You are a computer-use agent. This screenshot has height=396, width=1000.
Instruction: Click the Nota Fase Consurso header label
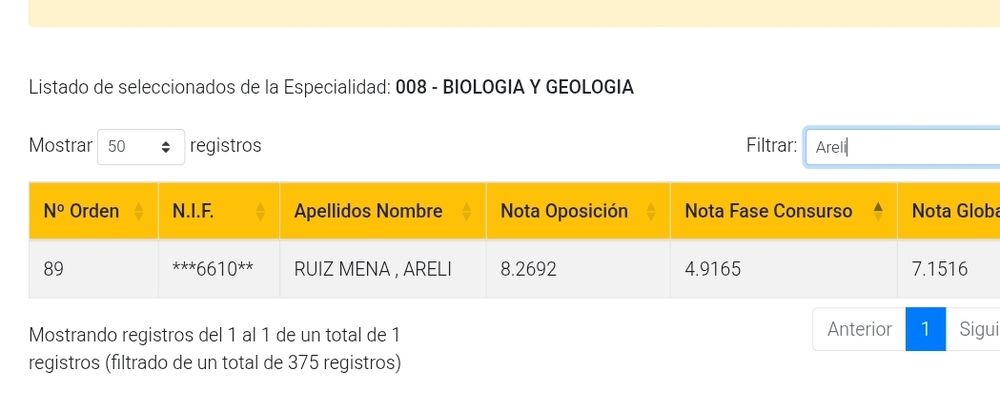point(768,211)
